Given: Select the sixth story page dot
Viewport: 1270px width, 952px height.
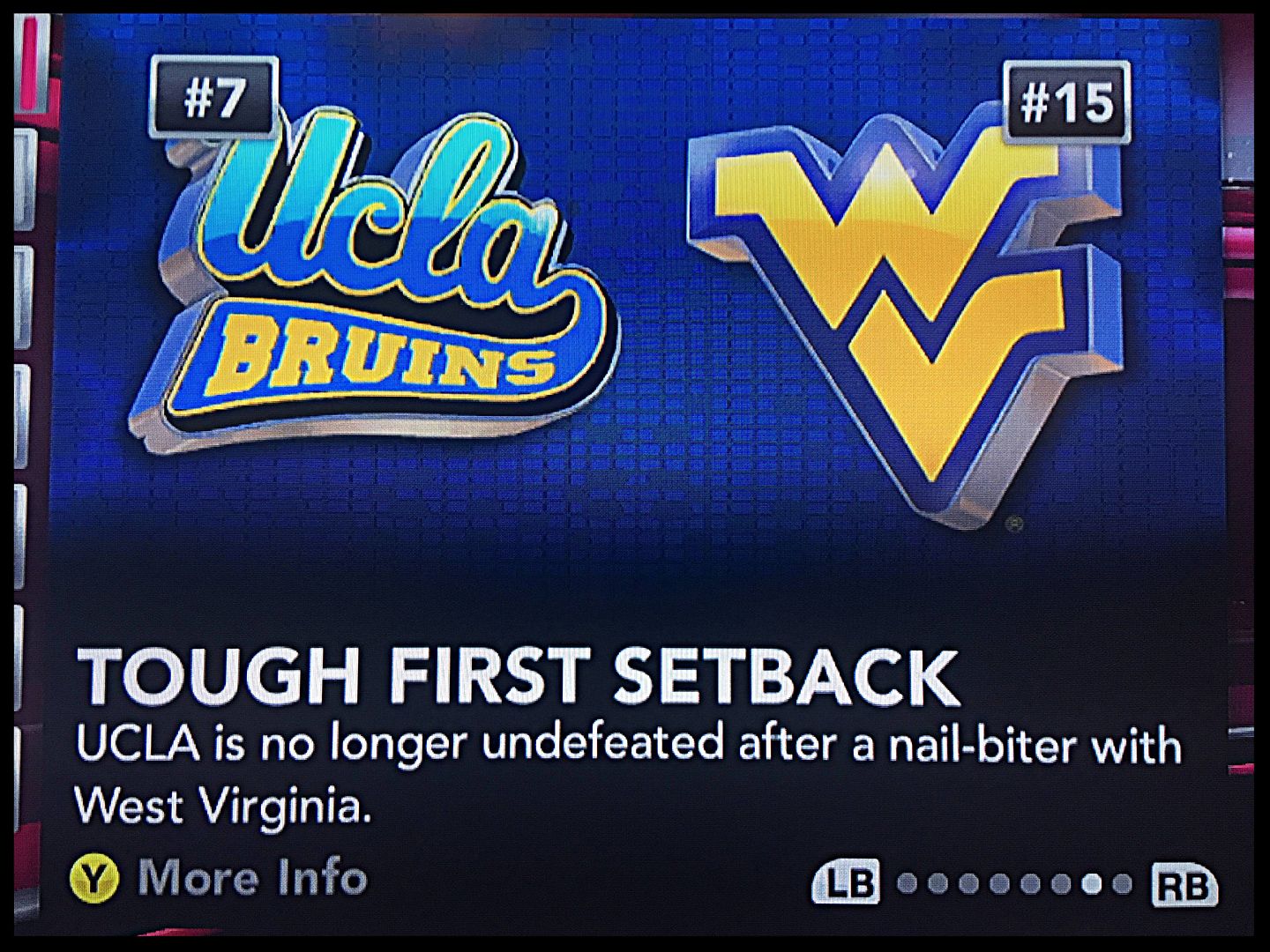Looking at the screenshot, I should [1061, 883].
